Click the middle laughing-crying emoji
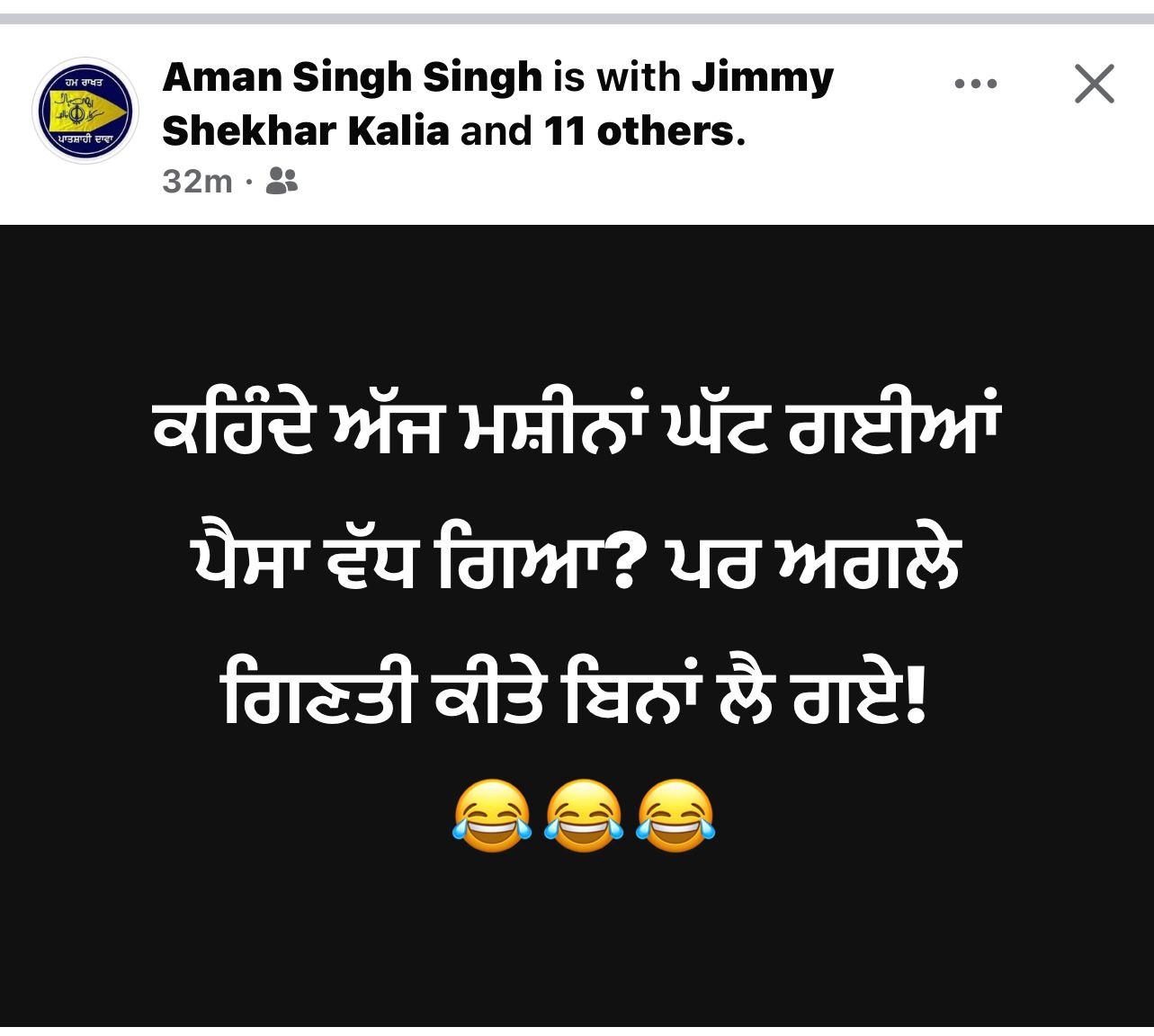Screen dimensions: 1154x1036 tap(583, 816)
